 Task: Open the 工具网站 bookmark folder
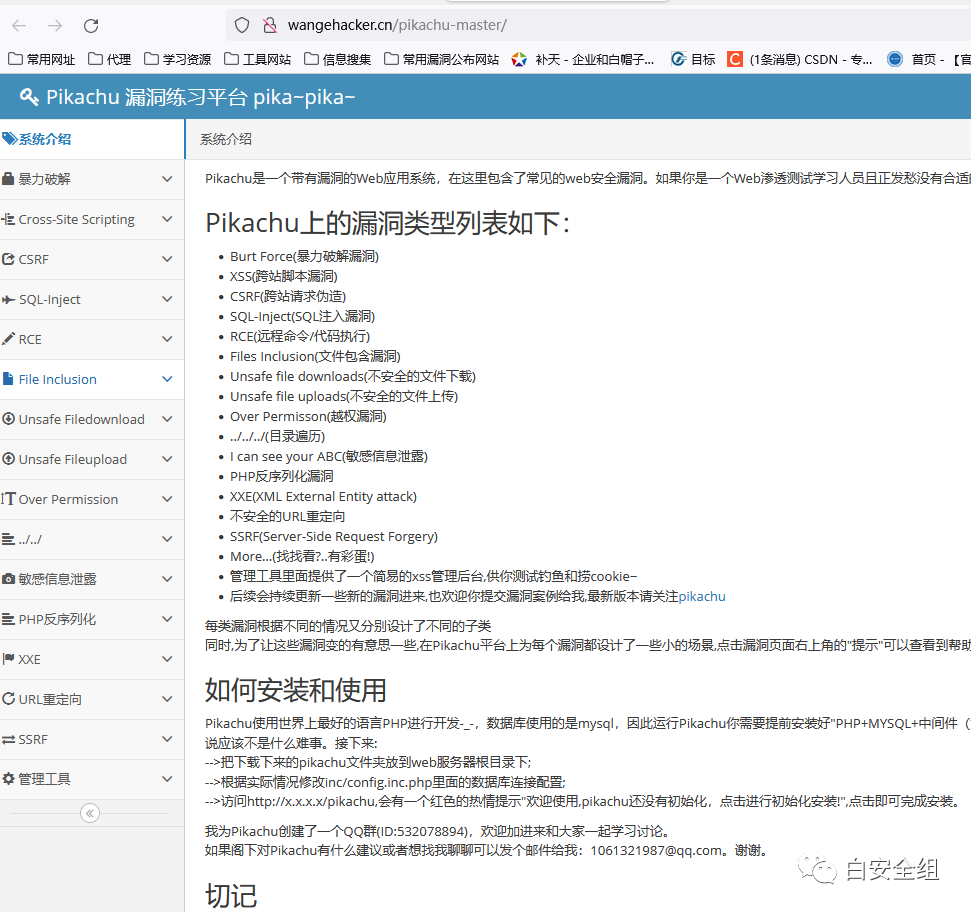point(258,59)
